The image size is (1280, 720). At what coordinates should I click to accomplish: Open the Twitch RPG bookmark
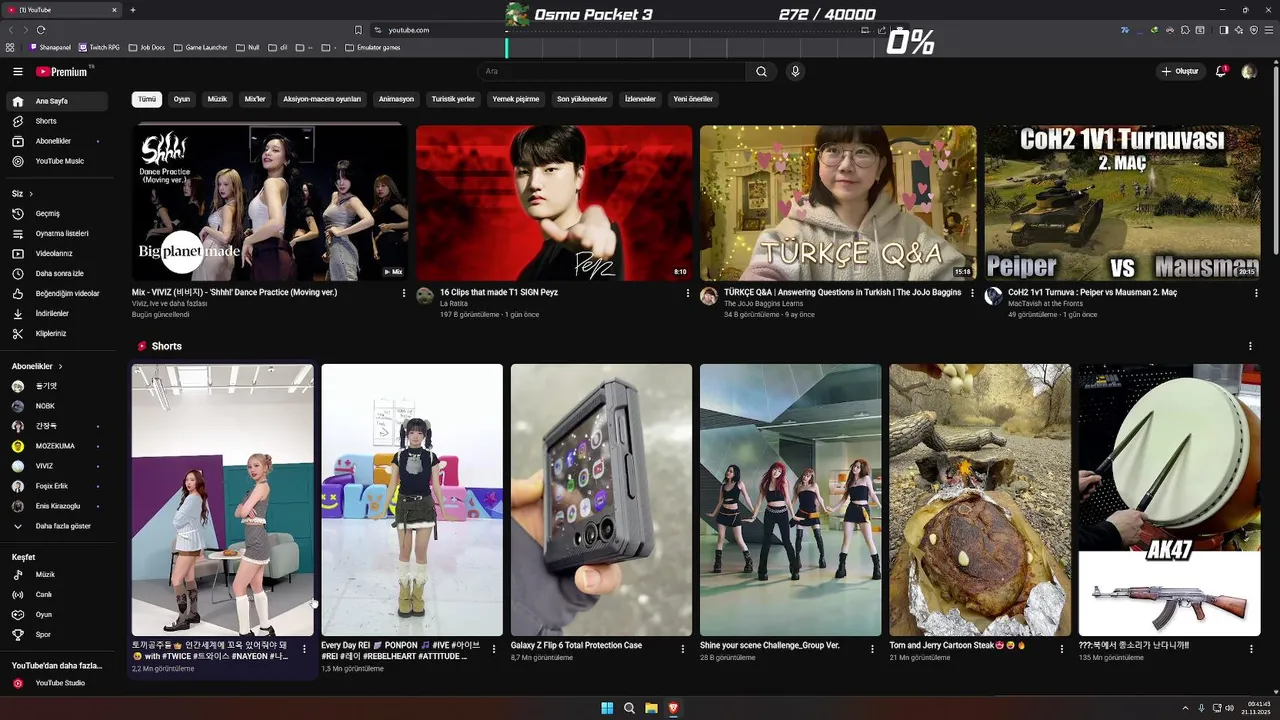[98, 47]
